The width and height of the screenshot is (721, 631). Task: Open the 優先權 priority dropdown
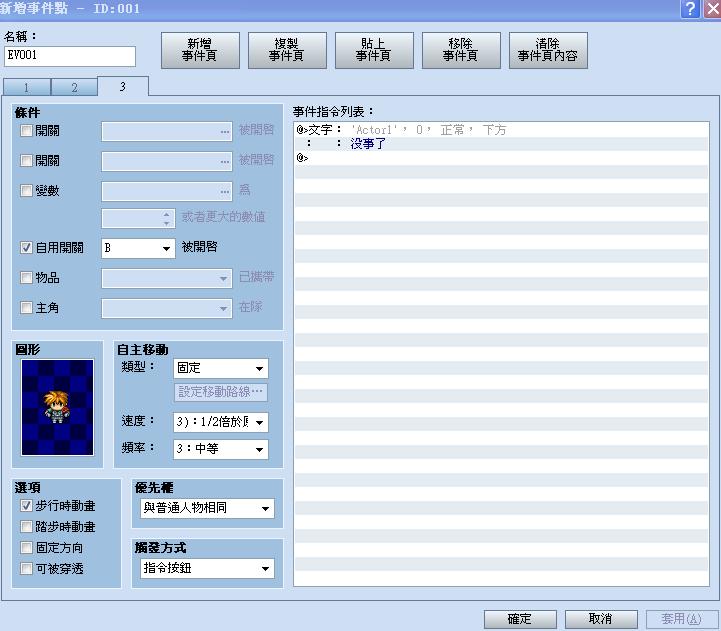point(207,508)
